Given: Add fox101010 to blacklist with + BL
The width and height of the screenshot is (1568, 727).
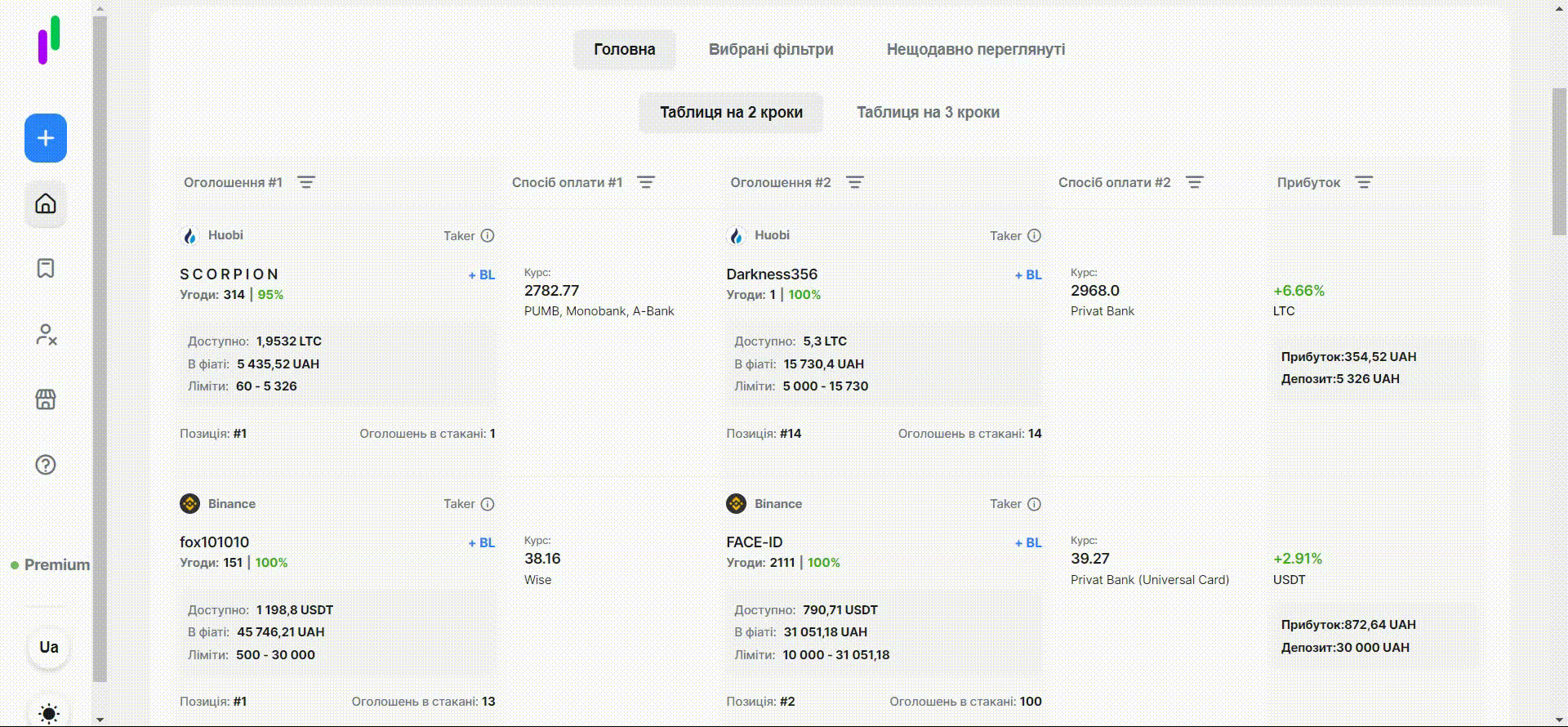Looking at the screenshot, I should pyautogui.click(x=482, y=543).
